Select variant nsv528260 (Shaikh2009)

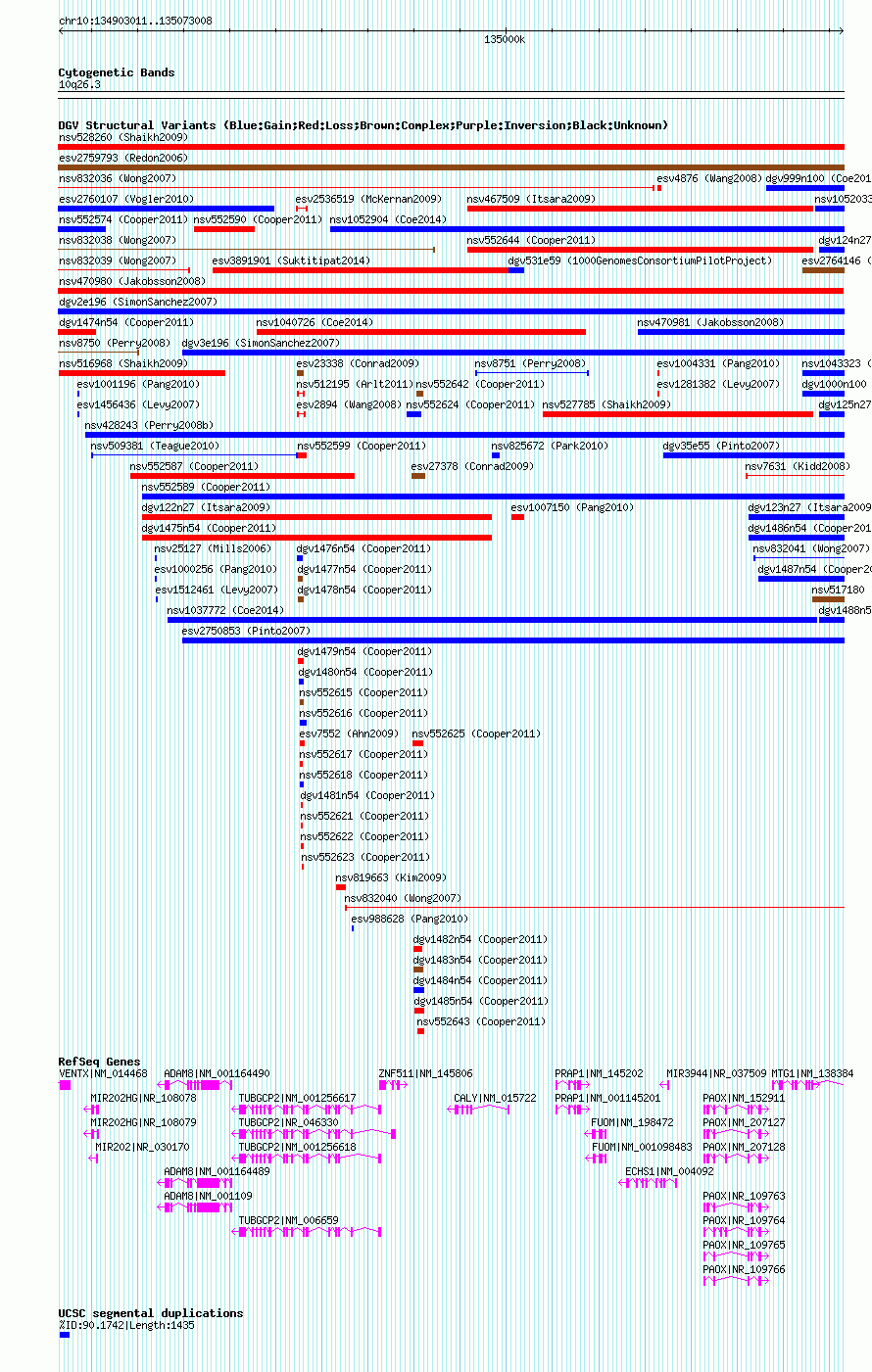[451, 147]
